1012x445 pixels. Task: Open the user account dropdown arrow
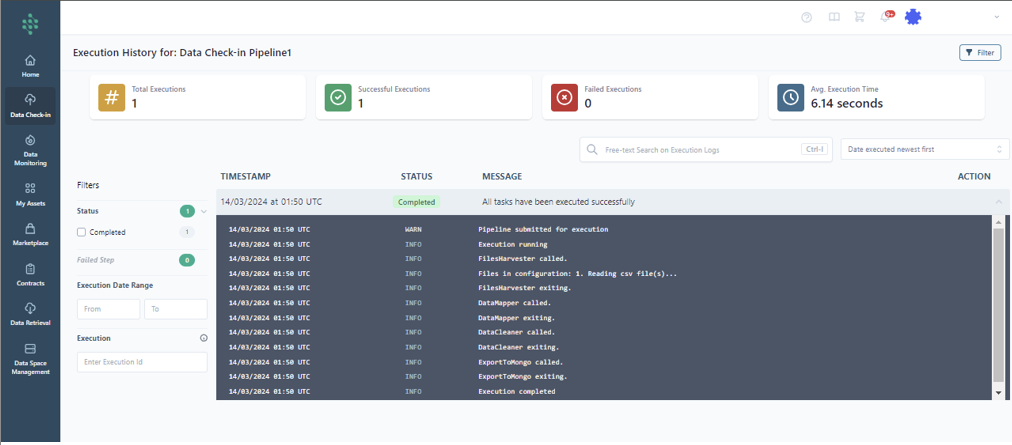coord(996,17)
